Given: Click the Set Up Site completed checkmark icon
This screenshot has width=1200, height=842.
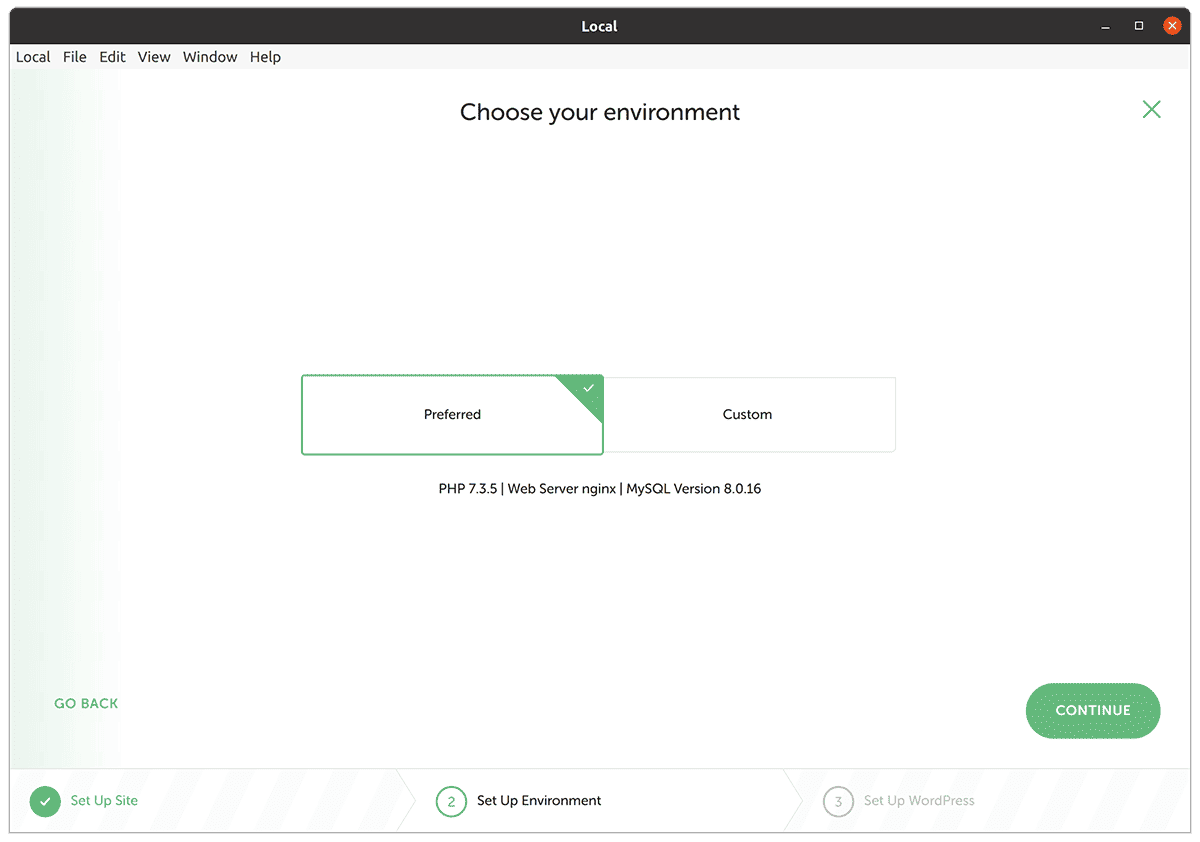Looking at the screenshot, I should click(45, 801).
